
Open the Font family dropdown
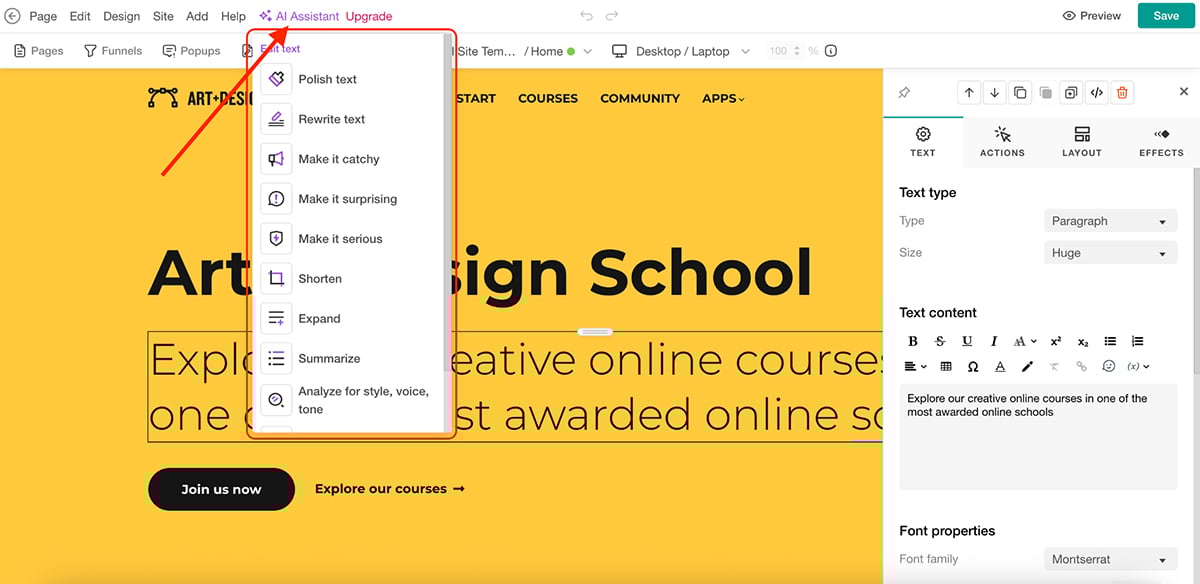(x=1108, y=559)
